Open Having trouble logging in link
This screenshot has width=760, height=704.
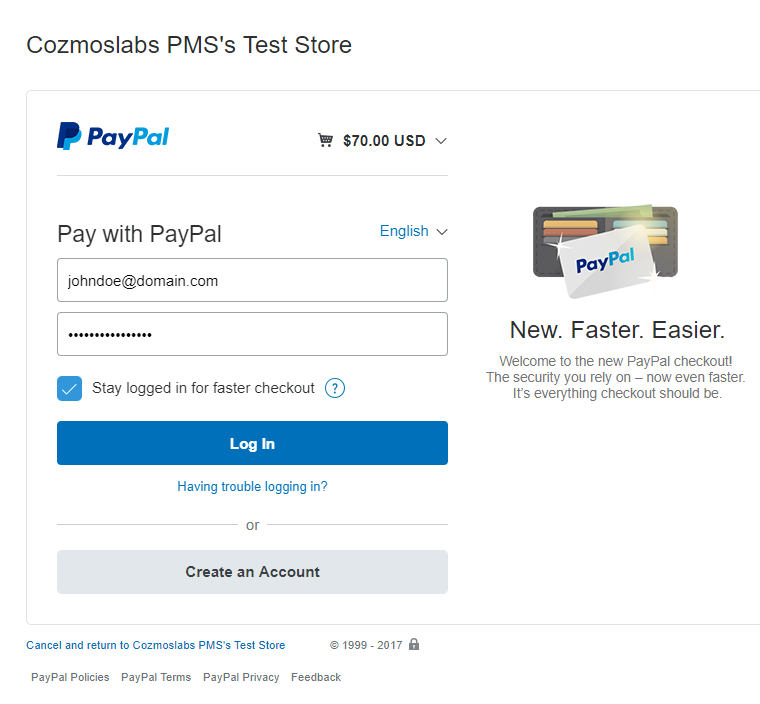tap(252, 486)
